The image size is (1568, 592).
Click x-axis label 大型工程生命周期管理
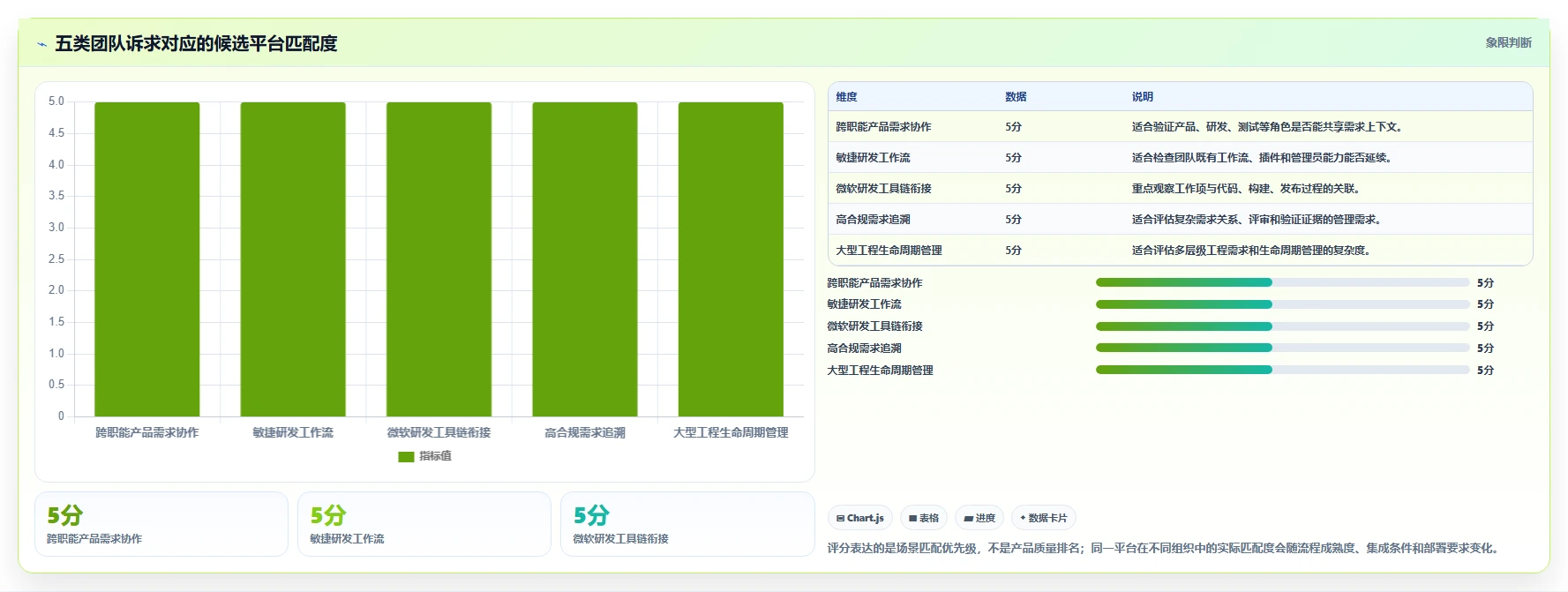pos(731,432)
